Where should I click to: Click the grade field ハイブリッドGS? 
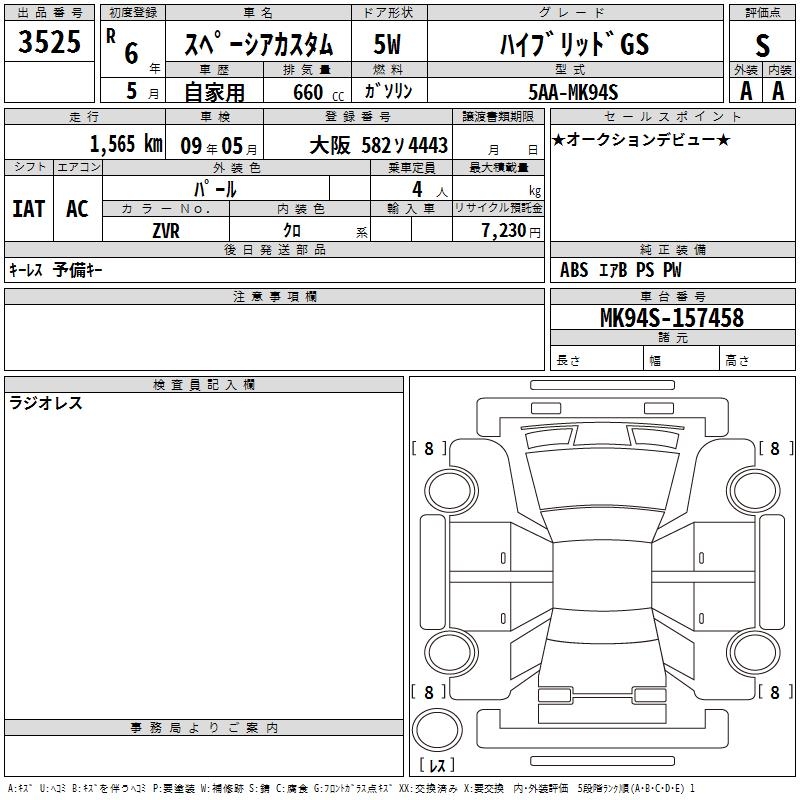[574, 45]
